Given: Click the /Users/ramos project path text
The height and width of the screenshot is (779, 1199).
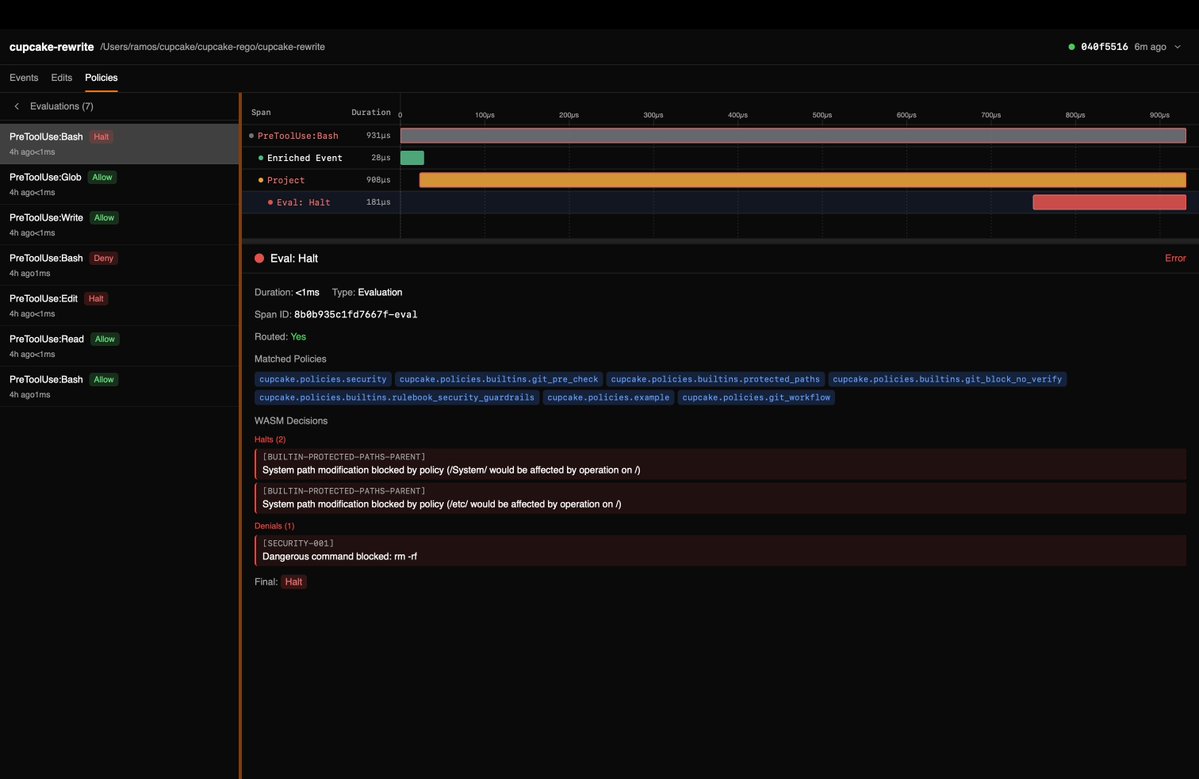Looking at the screenshot, I should (x=213, y=47).
